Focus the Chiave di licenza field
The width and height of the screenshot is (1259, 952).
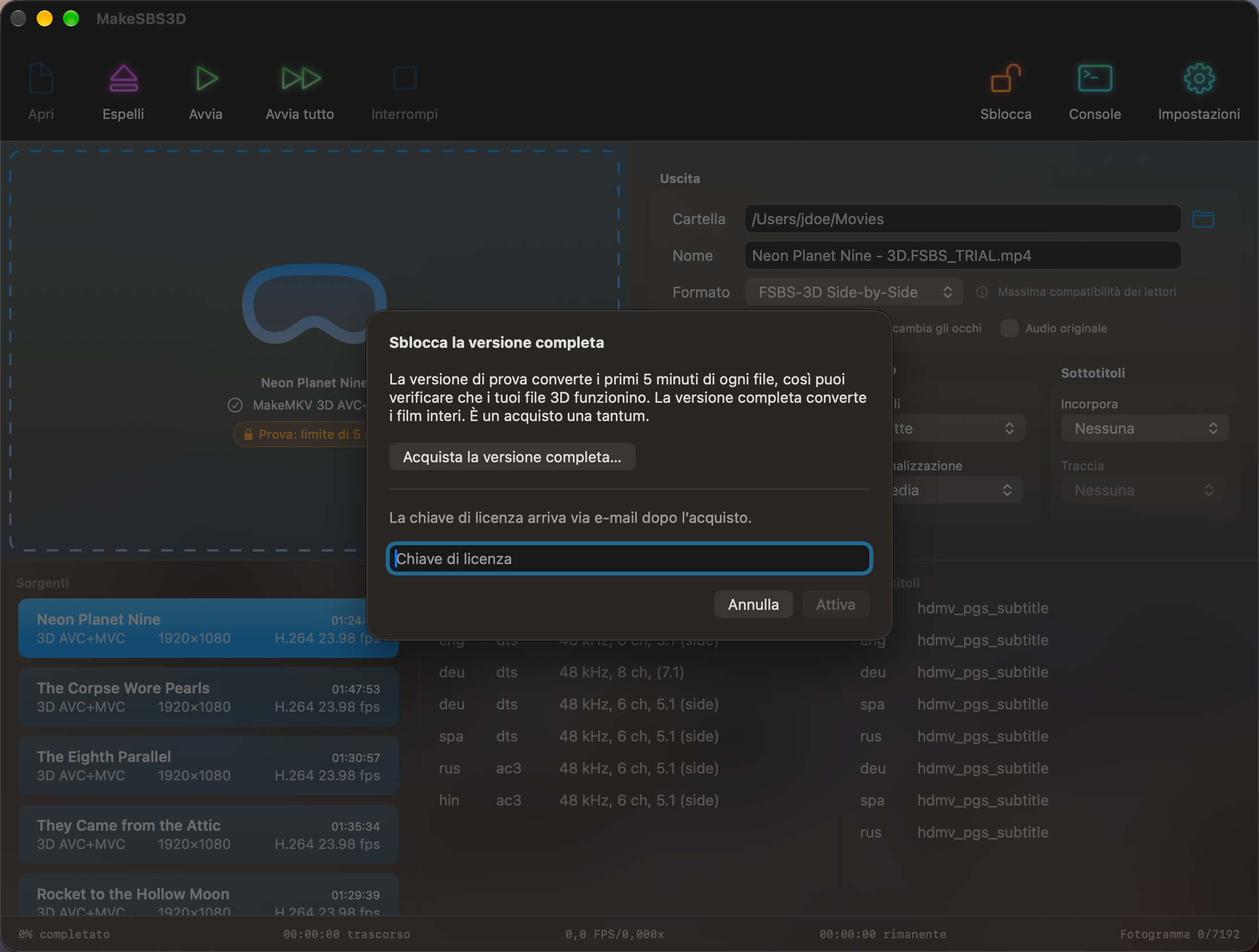coord(629,559)
